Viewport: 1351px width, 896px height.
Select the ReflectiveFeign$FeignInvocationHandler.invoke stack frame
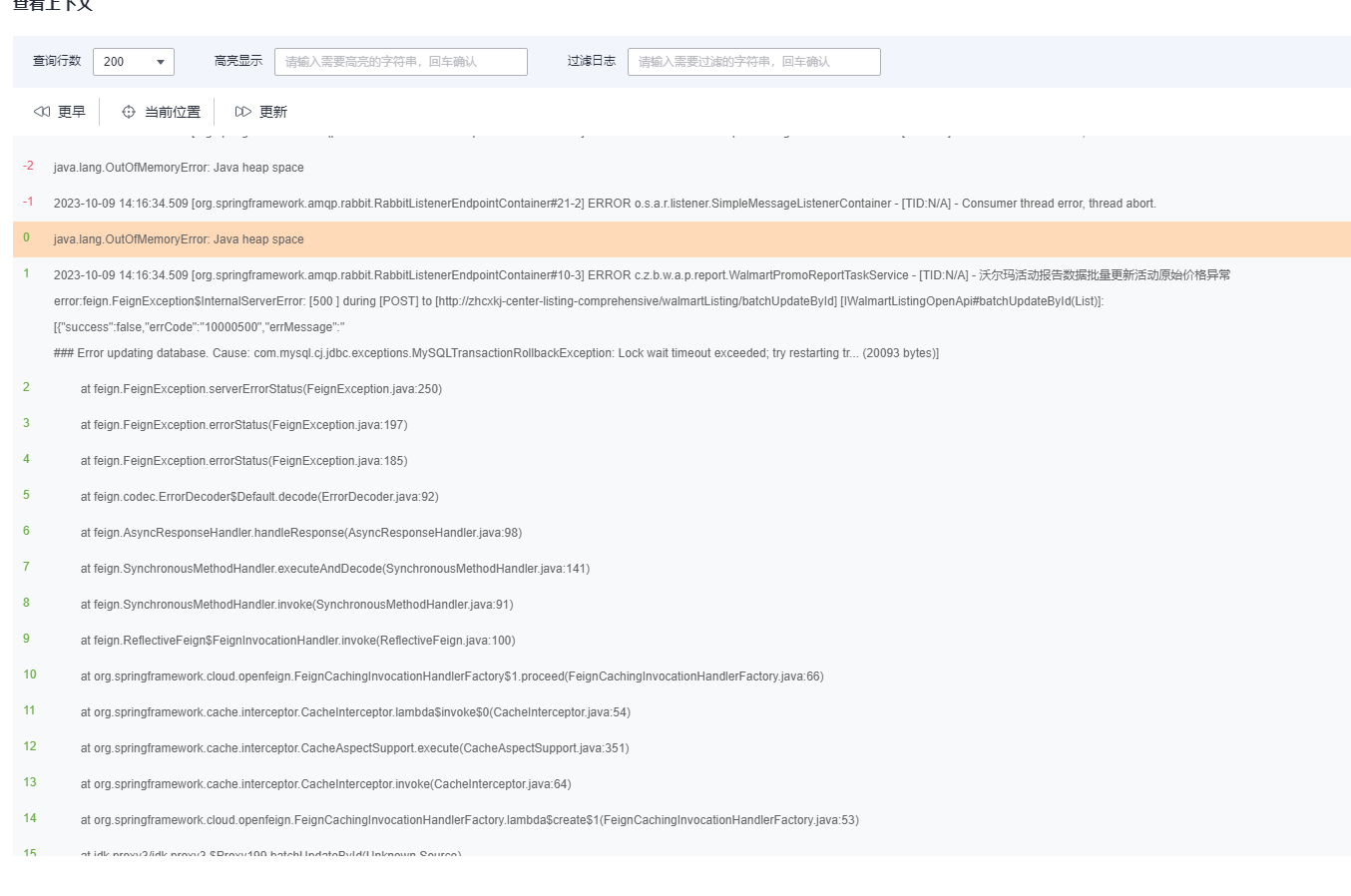298,641
